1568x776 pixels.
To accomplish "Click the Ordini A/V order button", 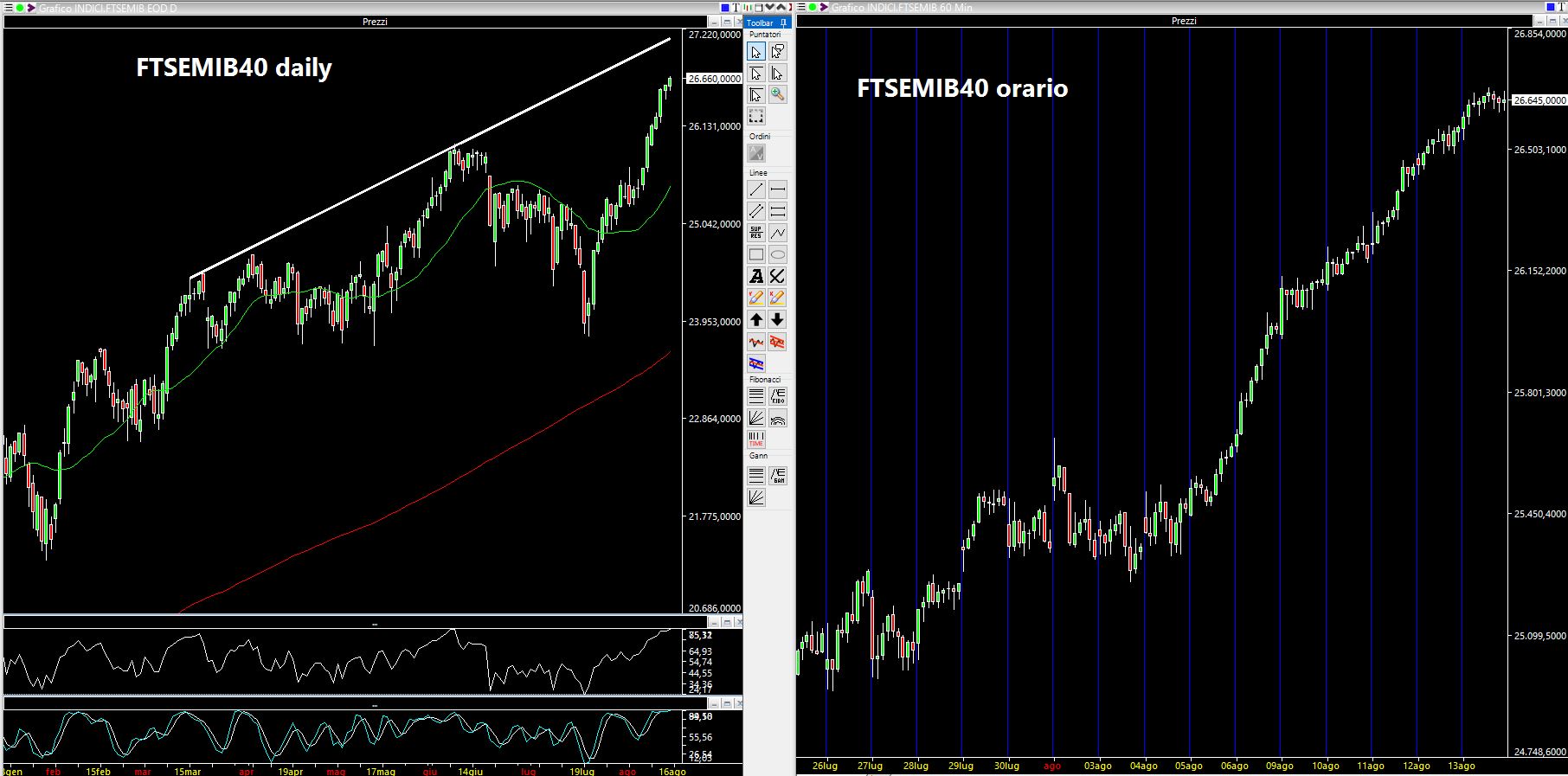I will pyautogui.click(x=756, y=153).
